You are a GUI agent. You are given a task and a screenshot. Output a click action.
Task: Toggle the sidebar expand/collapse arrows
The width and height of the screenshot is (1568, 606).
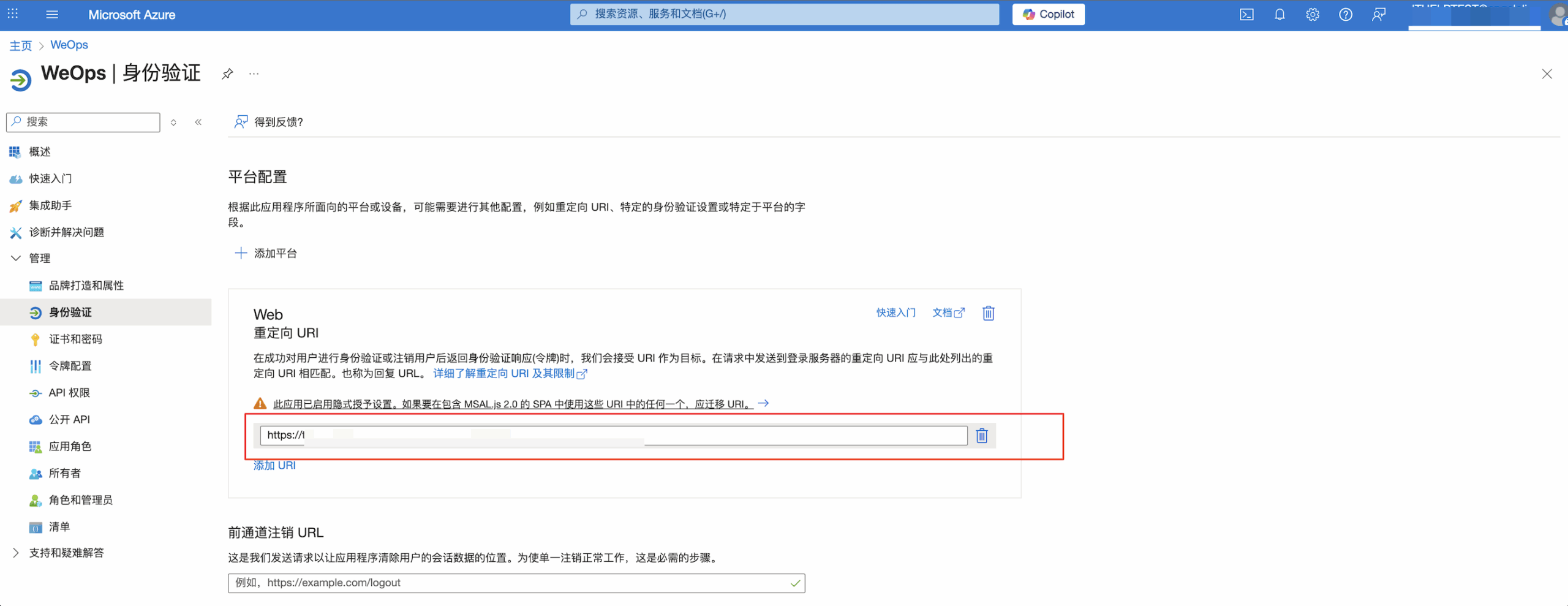tap(174, 123)
